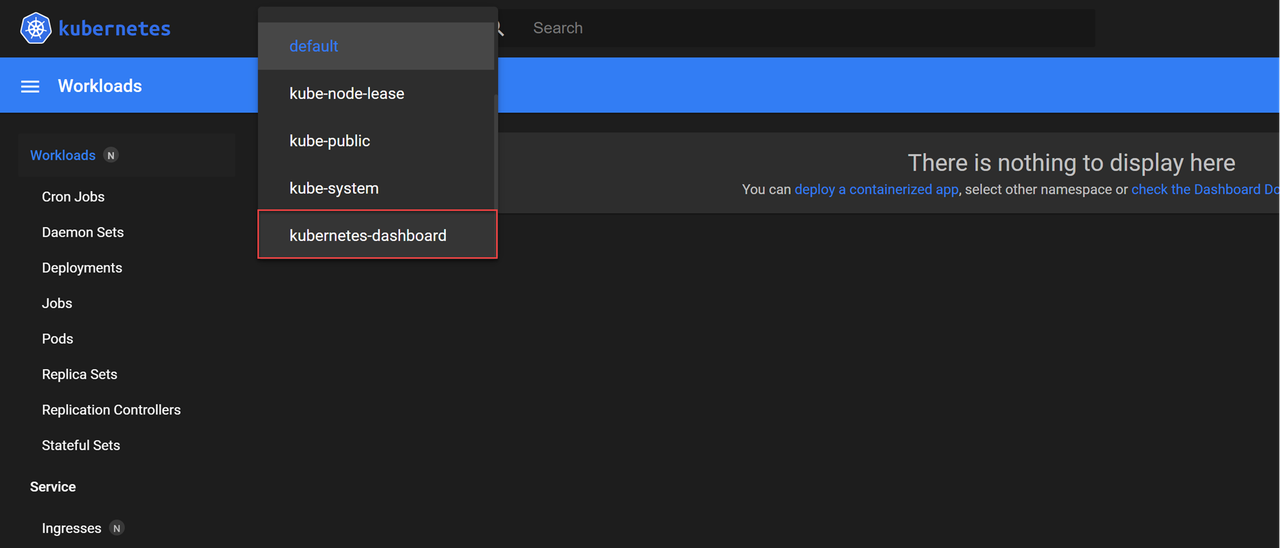This screenshot has width=1280, height=548.
Task: Click the N badge beside Workloads
Action: pos(111,155)
